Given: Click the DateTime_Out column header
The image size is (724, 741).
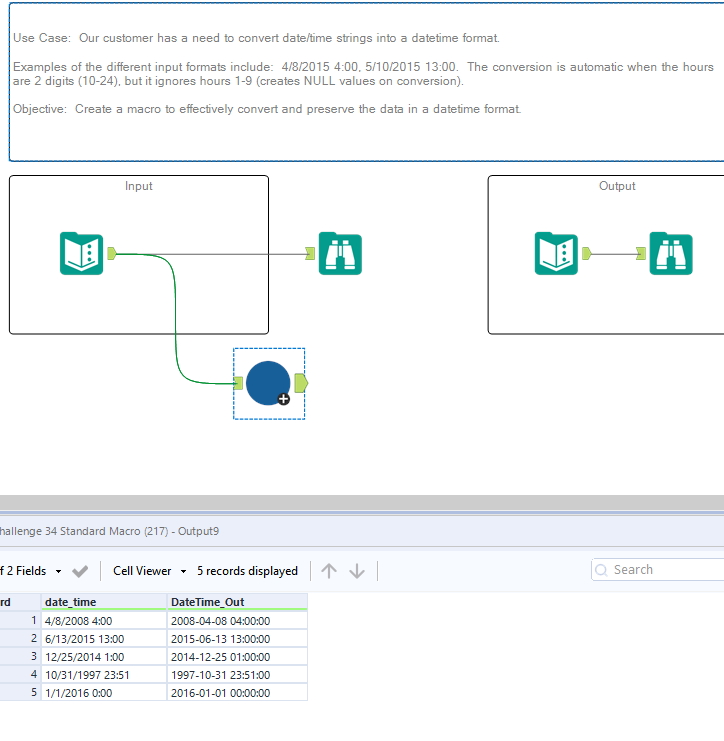Looking at the screenshot, I should (237, 602).
